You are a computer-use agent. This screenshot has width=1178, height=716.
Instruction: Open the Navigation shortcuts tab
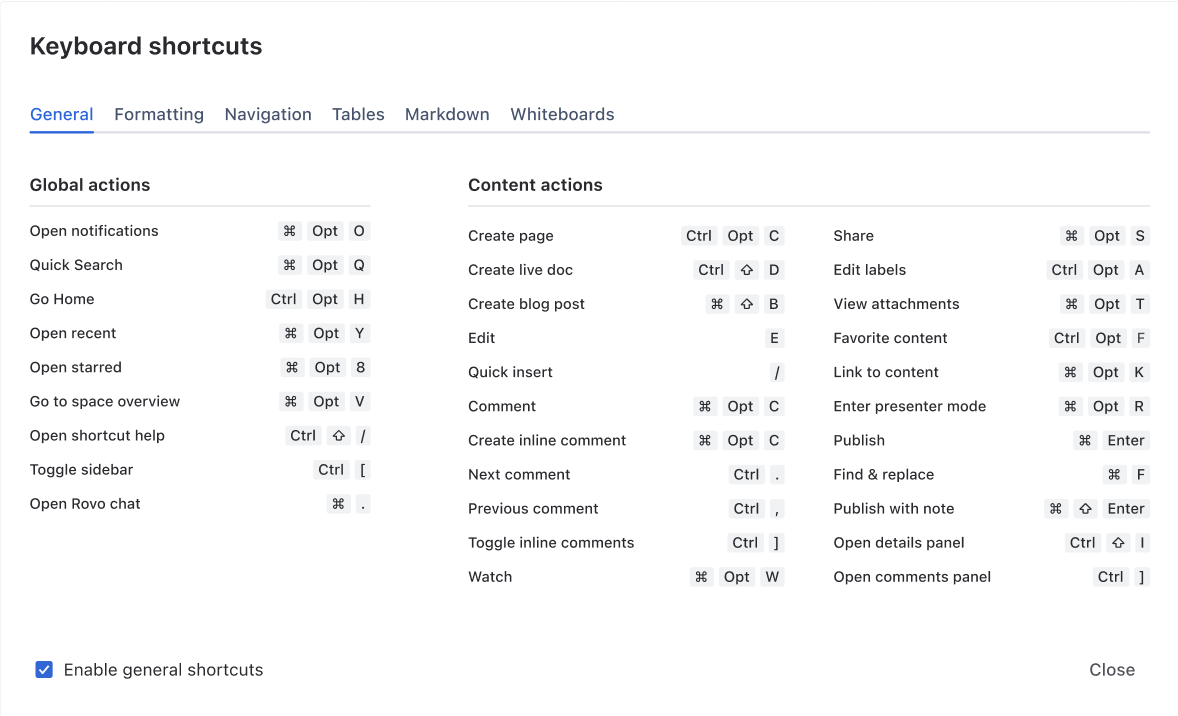(x=267, y=114)
